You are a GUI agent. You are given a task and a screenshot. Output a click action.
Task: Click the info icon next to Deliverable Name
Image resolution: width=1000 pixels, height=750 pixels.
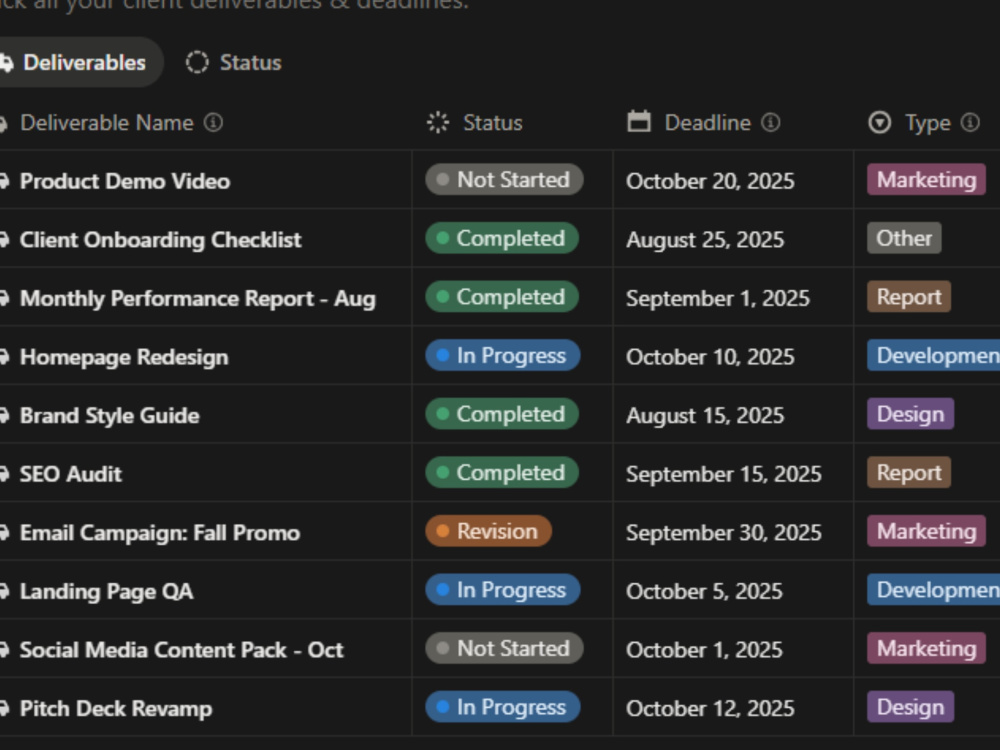(214, 122)
